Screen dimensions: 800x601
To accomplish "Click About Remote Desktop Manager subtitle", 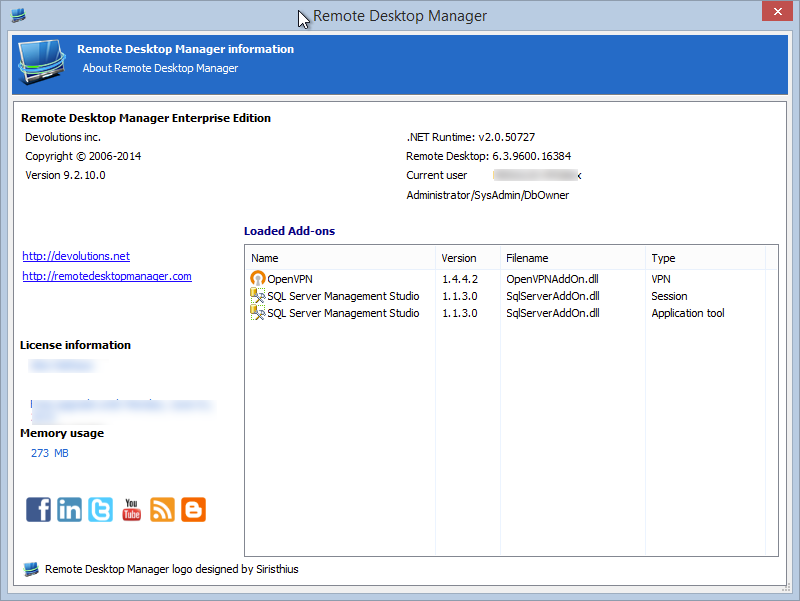I will click(160, 68).
